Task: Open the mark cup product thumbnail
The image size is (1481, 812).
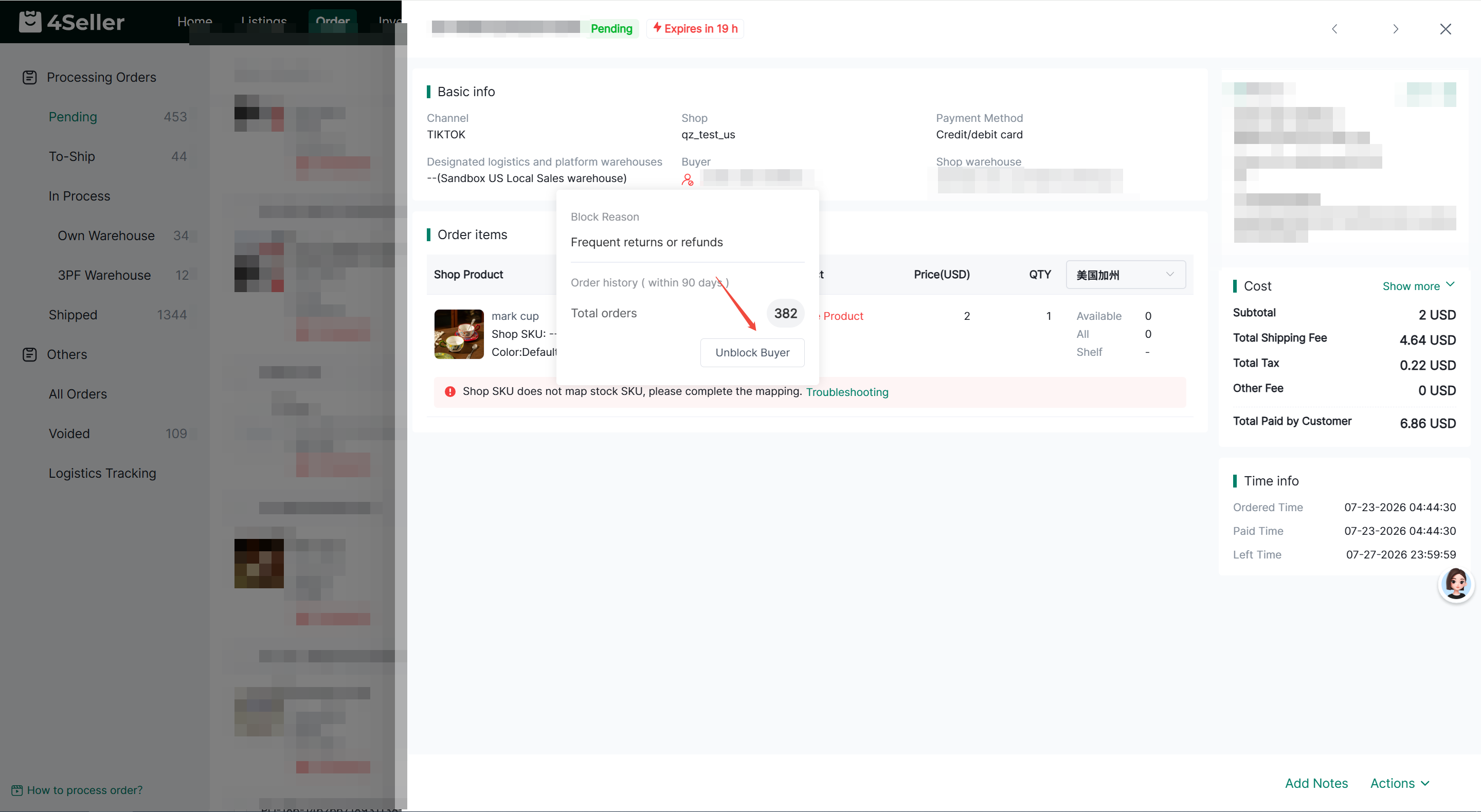Action: point(459,334)
